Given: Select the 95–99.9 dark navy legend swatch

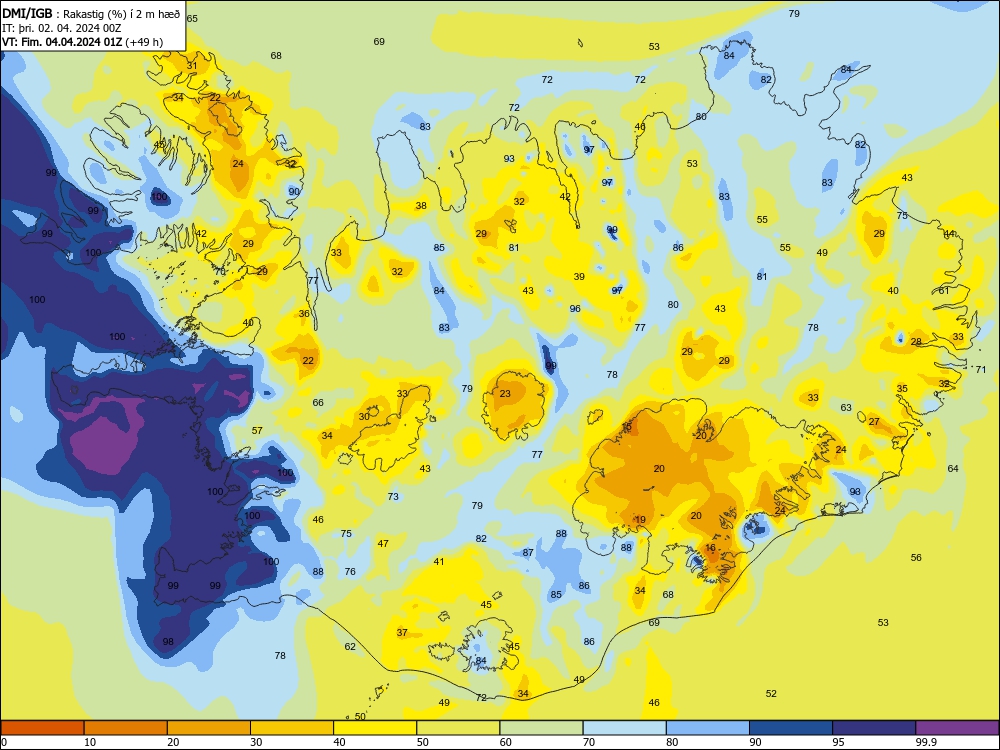Looking at the screenshot, I should click(874, 728).
